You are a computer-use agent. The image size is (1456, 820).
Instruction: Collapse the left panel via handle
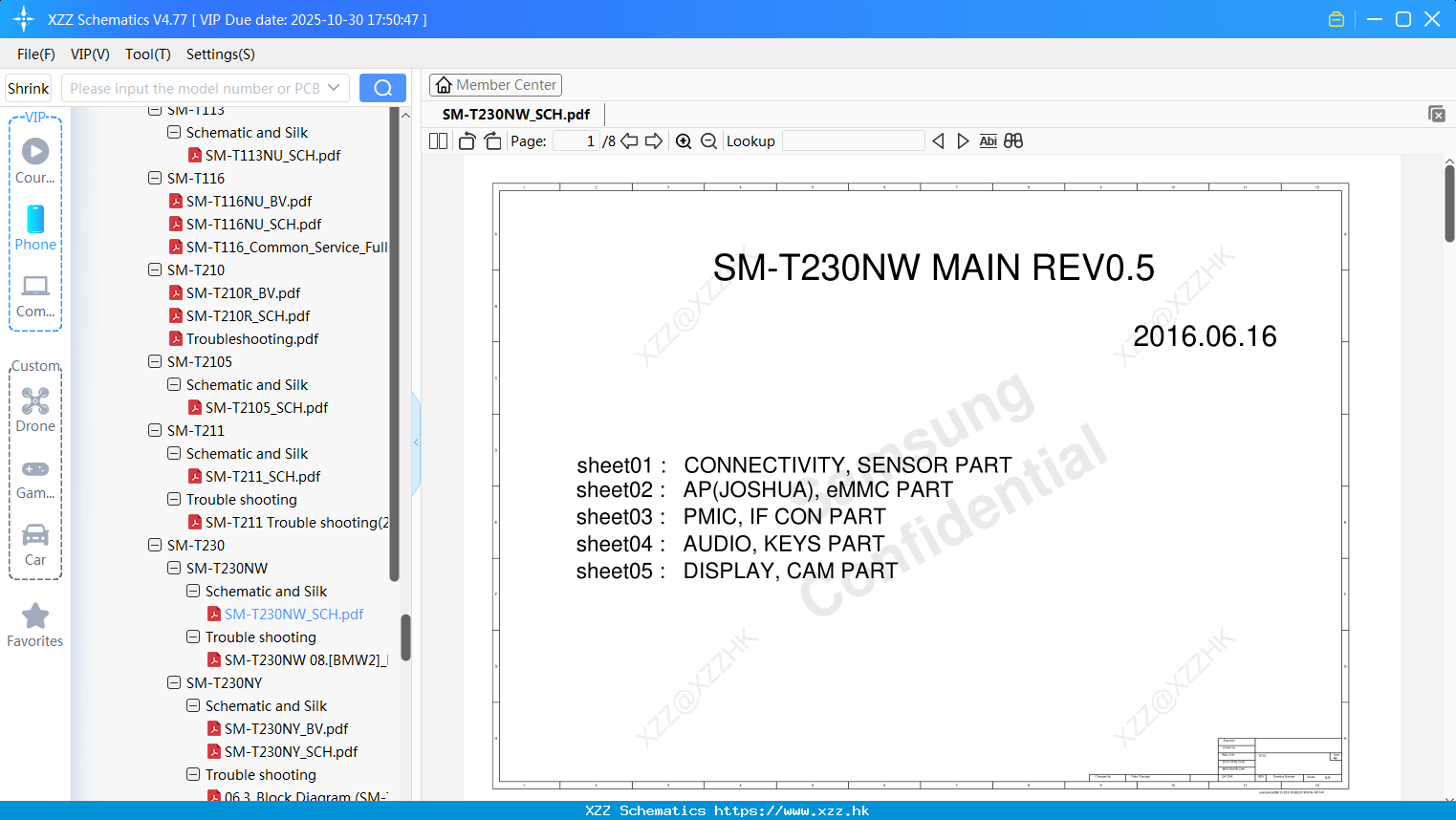pyautogui.click(x=416, y=442)
